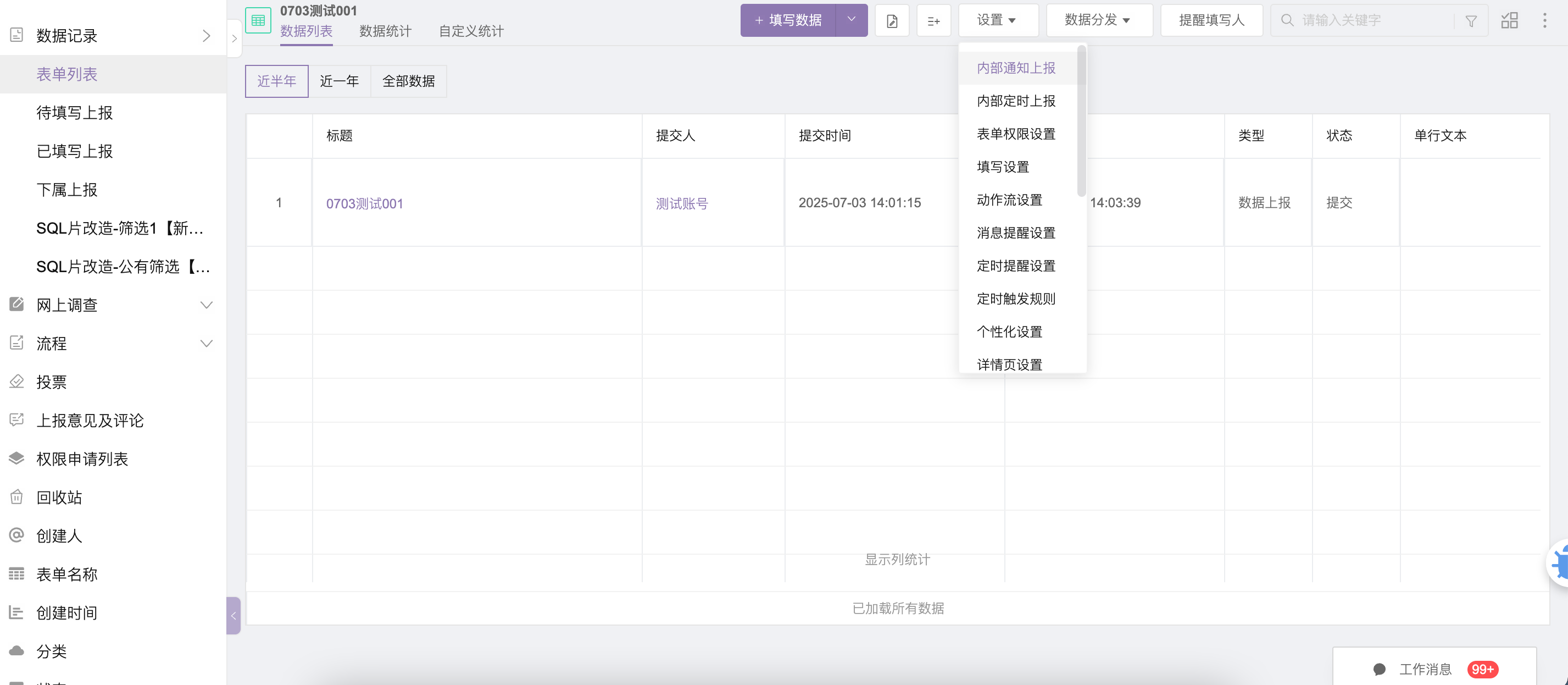This screenshot has width=1568, height=685.
Task: Click the filter funnel icon
Action: [1471, 21]
